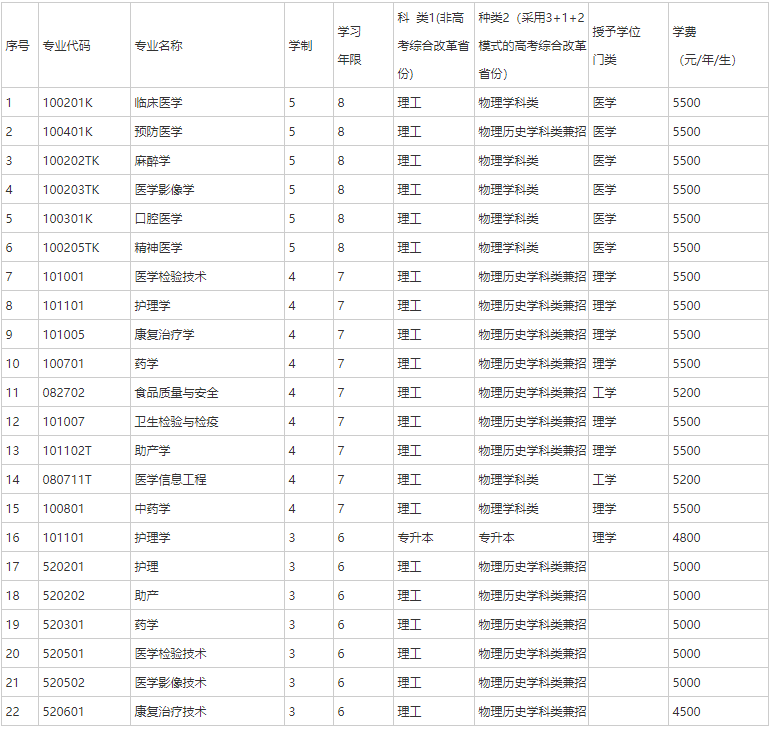773x729 pixels.
Task: Select major name 助产学
Action: (x=152, y=451)
